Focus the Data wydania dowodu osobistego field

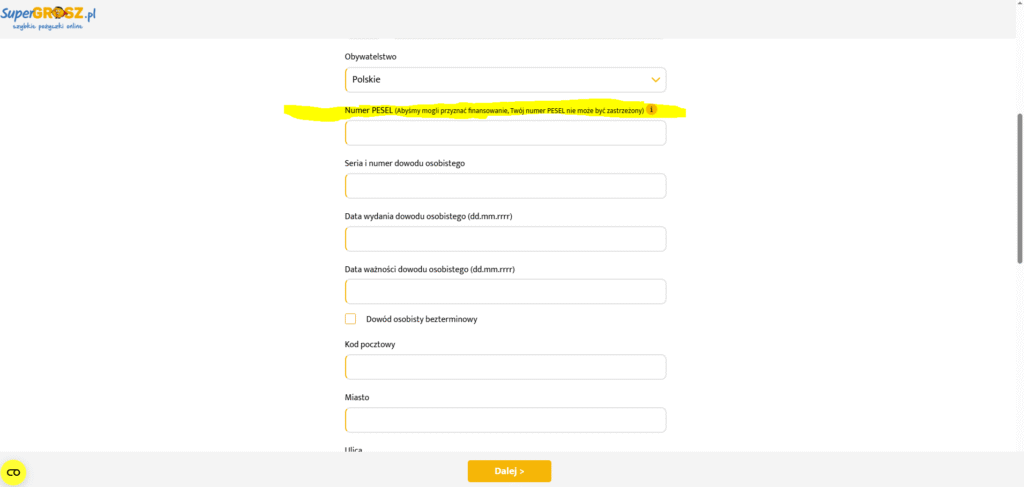click(505, 239)
